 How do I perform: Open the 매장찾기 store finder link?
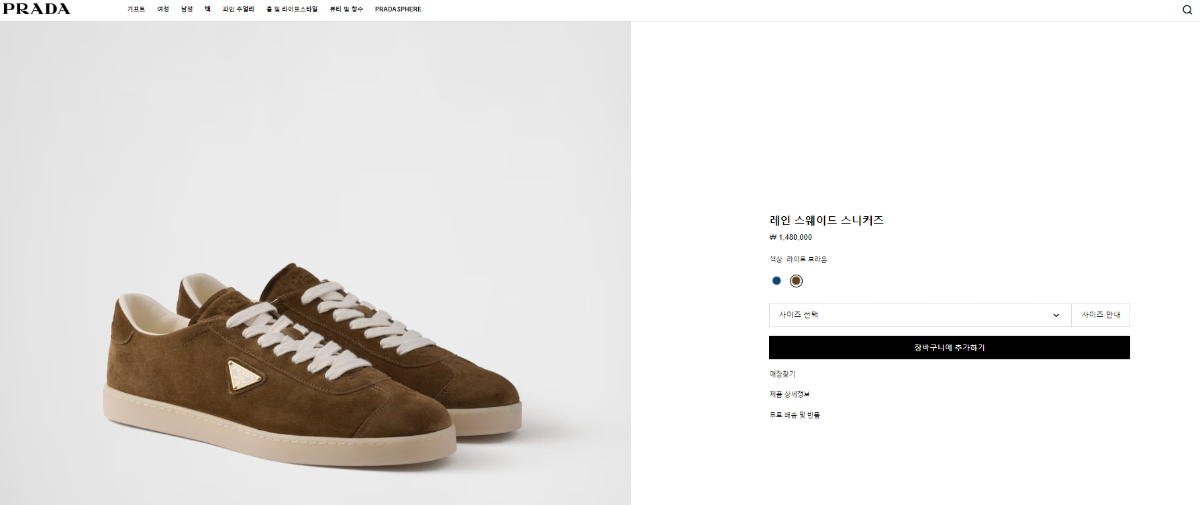[782, 374]
